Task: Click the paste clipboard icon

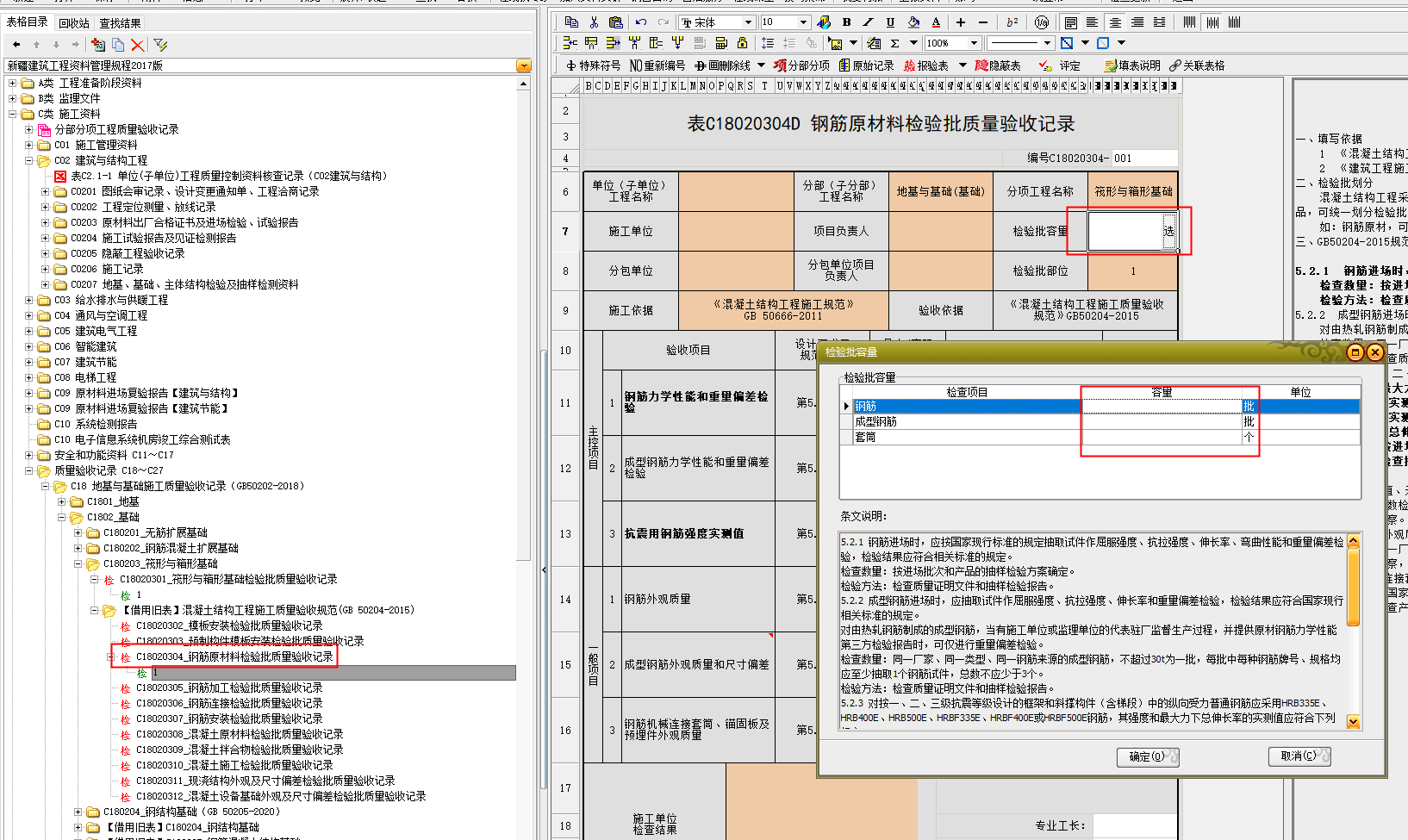Action: 615,22
